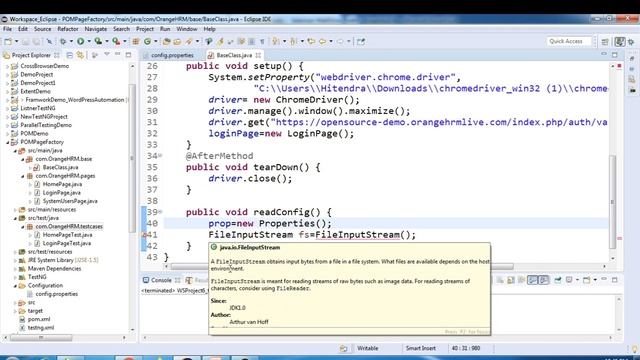Screen dimensions: 640x360
Task: Toggle Show Console When Standard Error Changes
Action: (543, 280)
